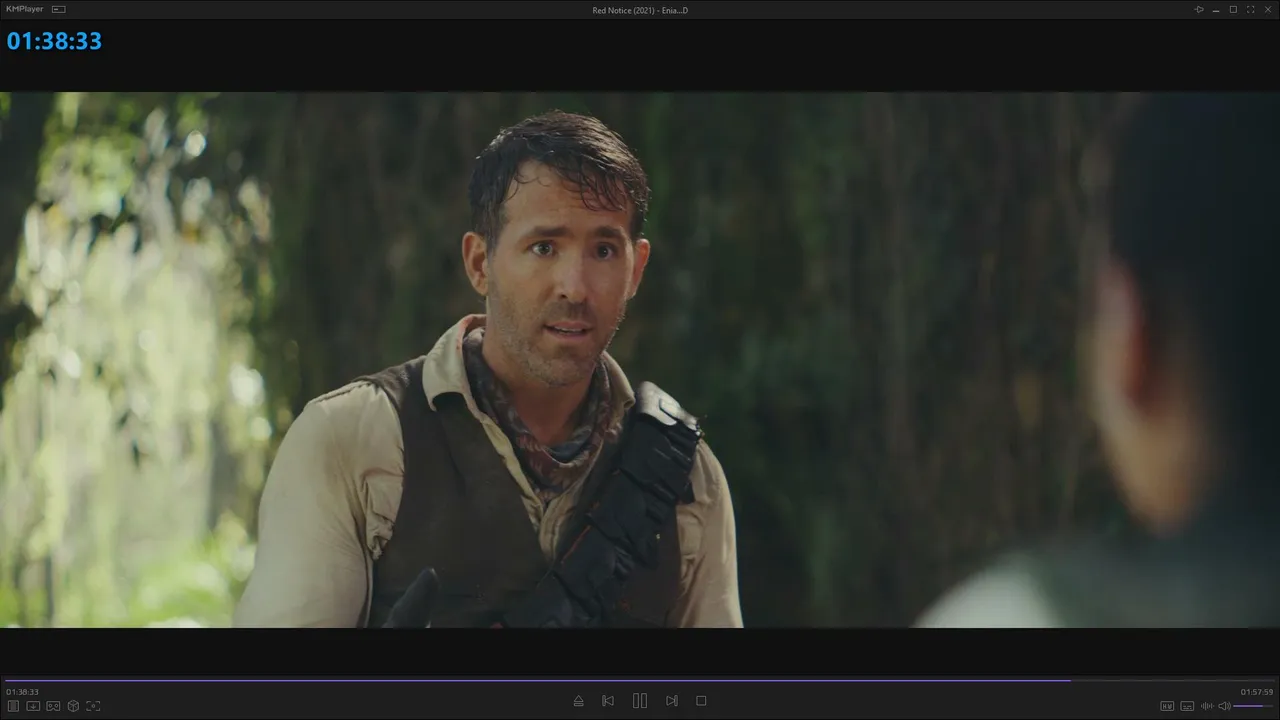Close the KMPlayer window
1280x720 pixels.
[x=1268, y=10]
